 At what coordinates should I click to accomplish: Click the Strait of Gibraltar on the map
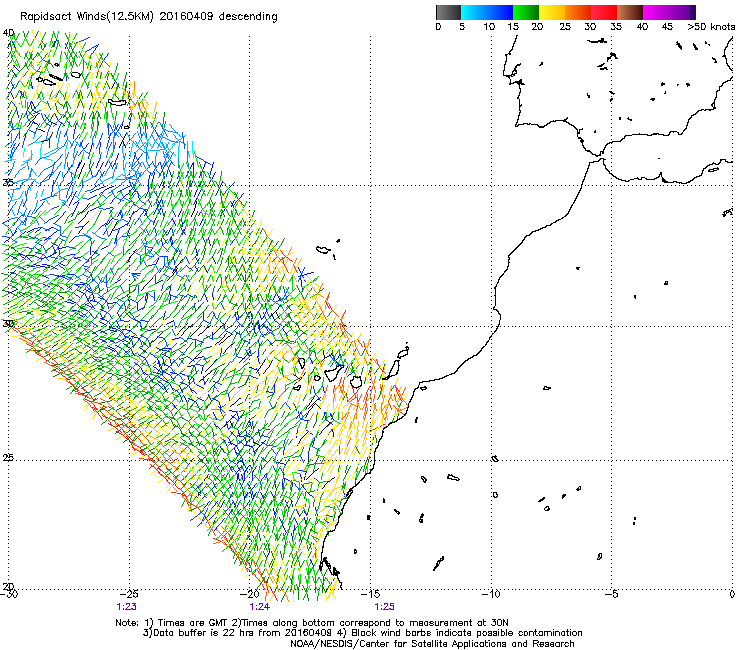598,157
